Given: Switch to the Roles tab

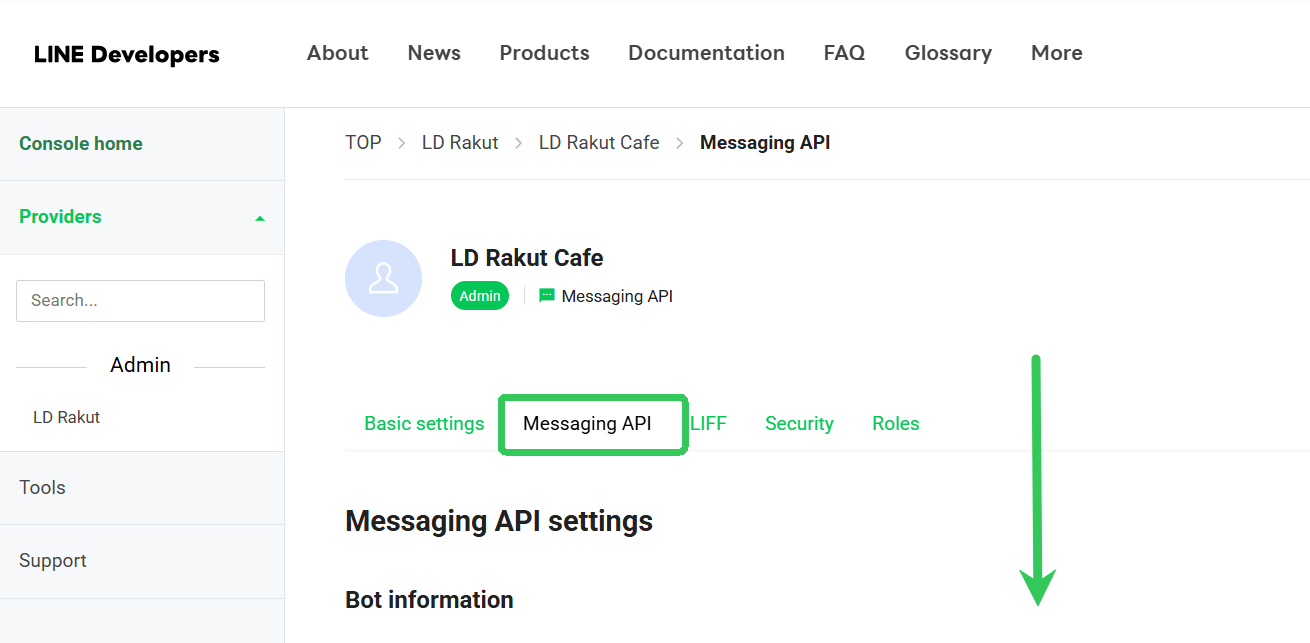Looking at the screenshot, I should 896,423.
